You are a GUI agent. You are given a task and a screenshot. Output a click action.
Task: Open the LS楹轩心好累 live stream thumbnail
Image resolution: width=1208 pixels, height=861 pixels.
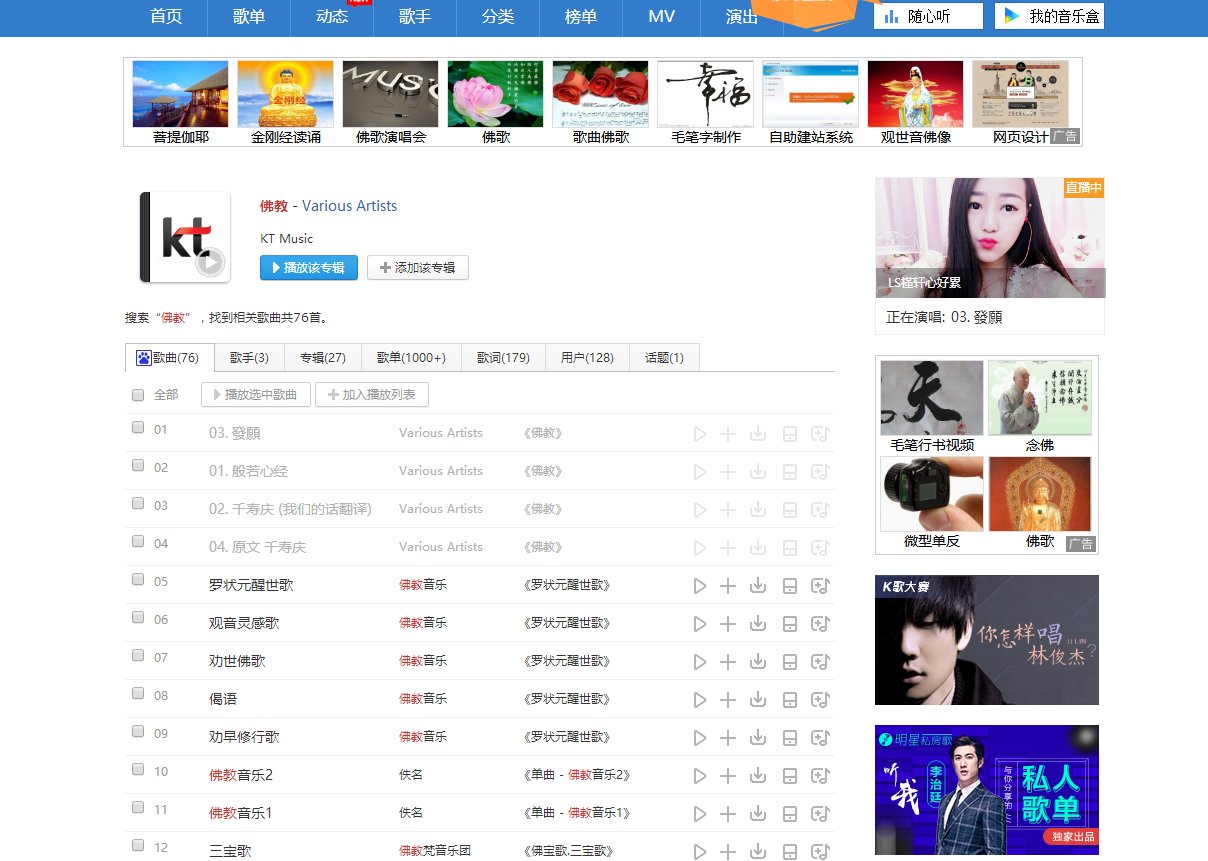989,238
